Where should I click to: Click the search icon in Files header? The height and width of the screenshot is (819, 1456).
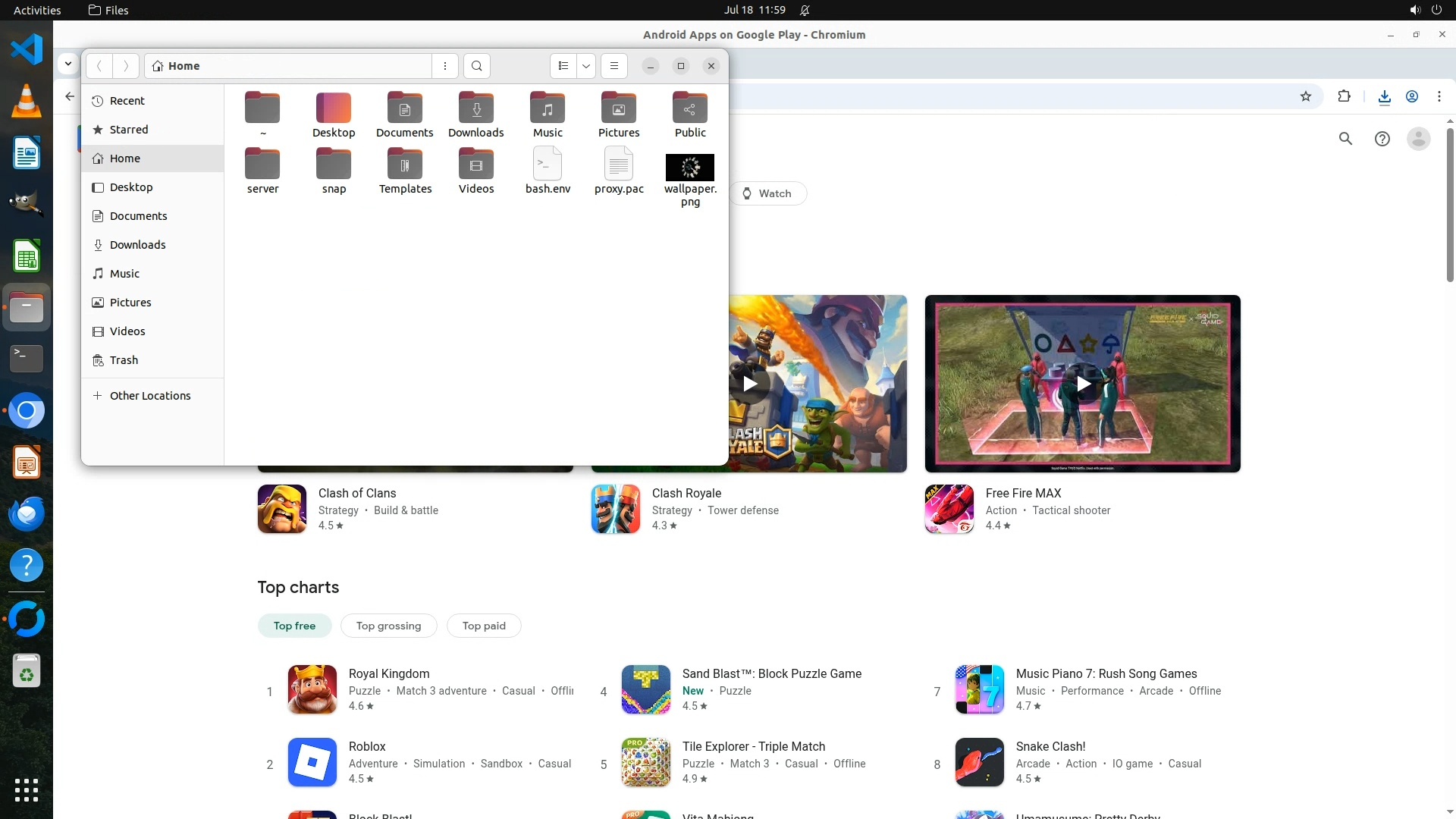point(476,66)
